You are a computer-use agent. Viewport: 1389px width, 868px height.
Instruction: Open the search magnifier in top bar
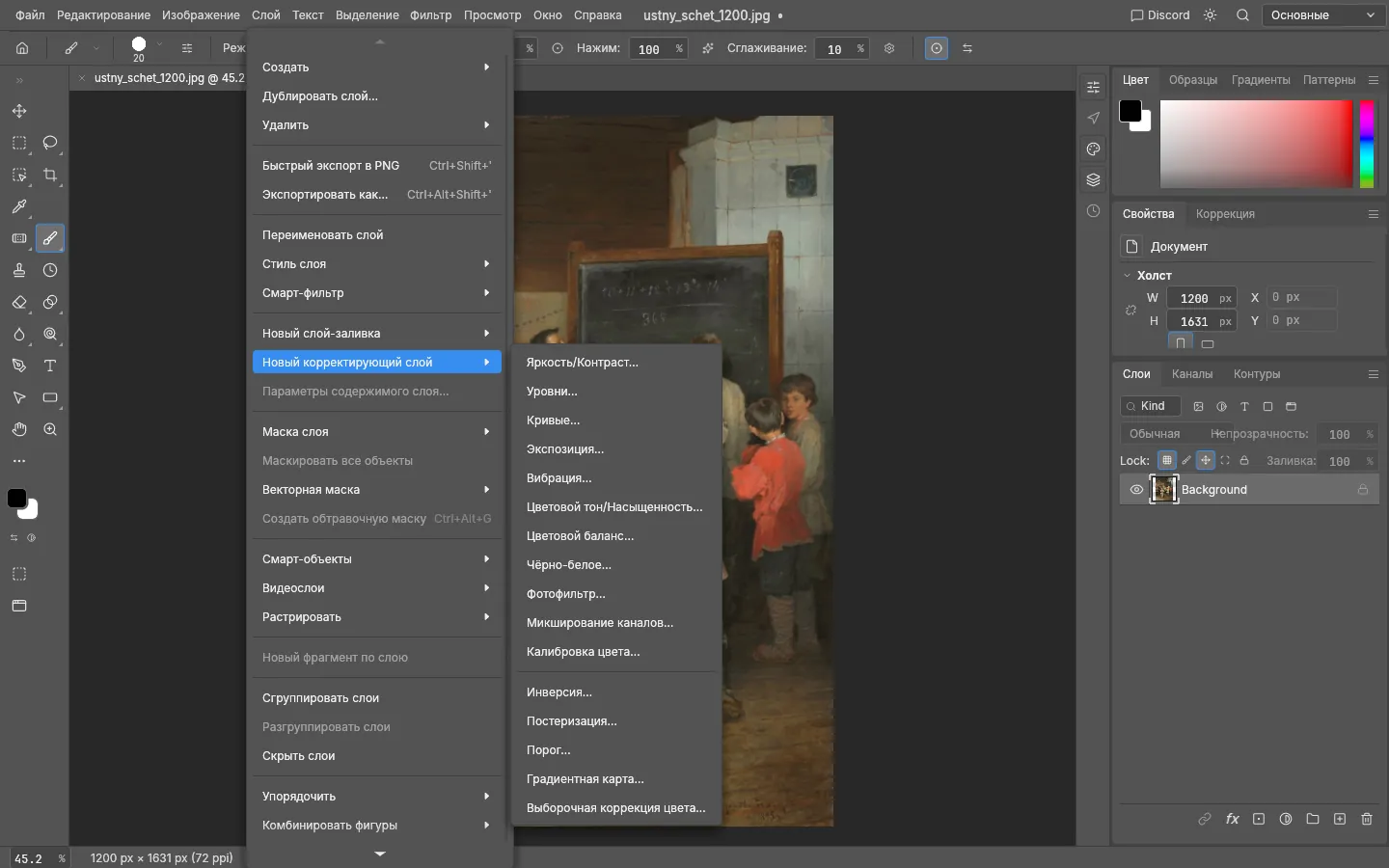(1243, 15)
